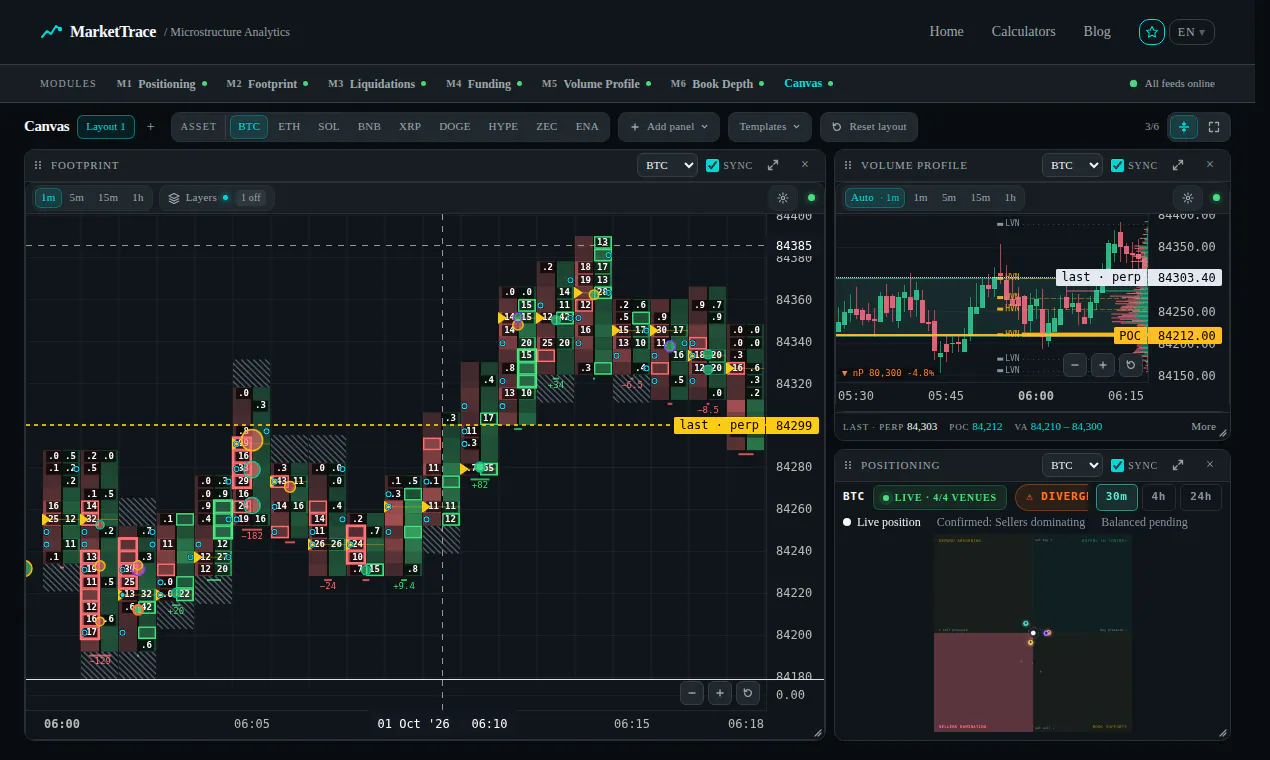Screen dimensions: 1270x760
Task: Select 5m timeframe in Footprint panel
Action: (77, 198)
